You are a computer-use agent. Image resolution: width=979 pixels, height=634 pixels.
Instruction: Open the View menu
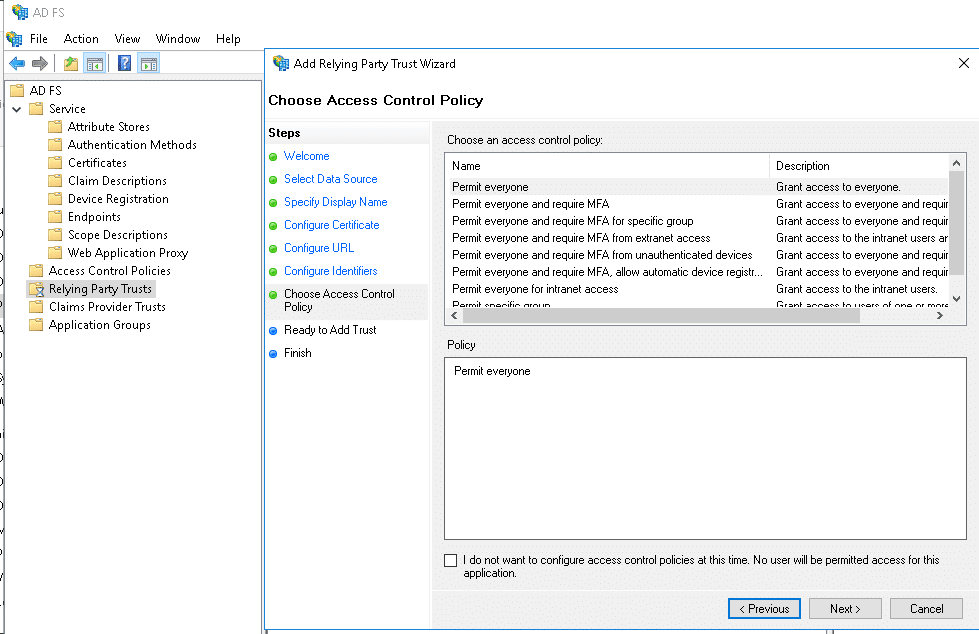tap(127, 39)
